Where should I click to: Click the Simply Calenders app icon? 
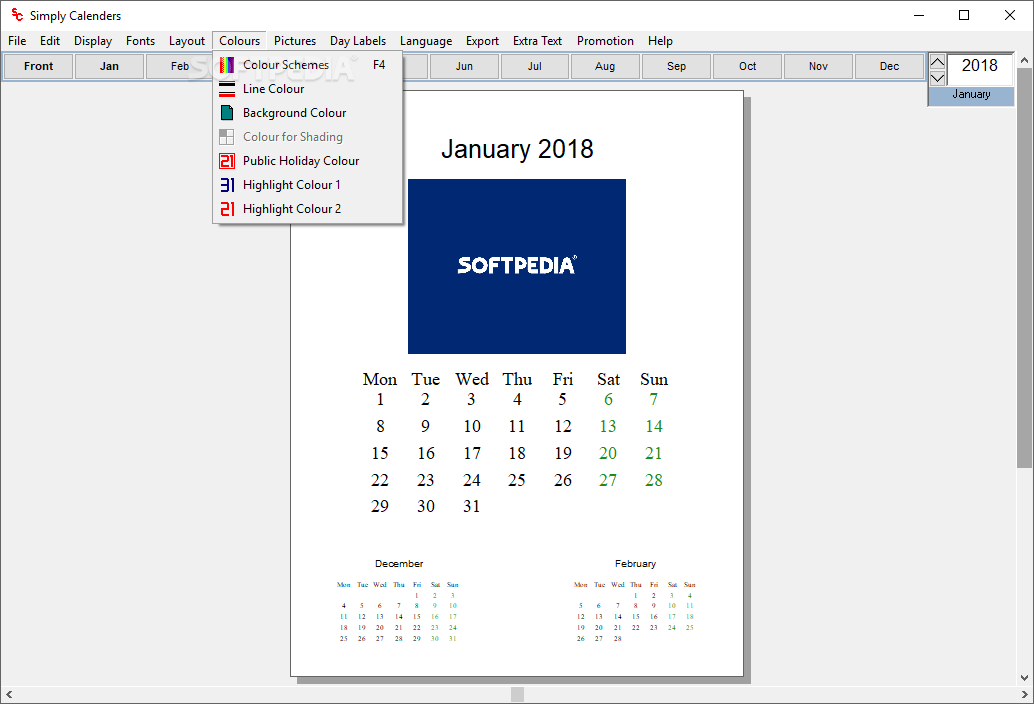click(x=17, y=15)
